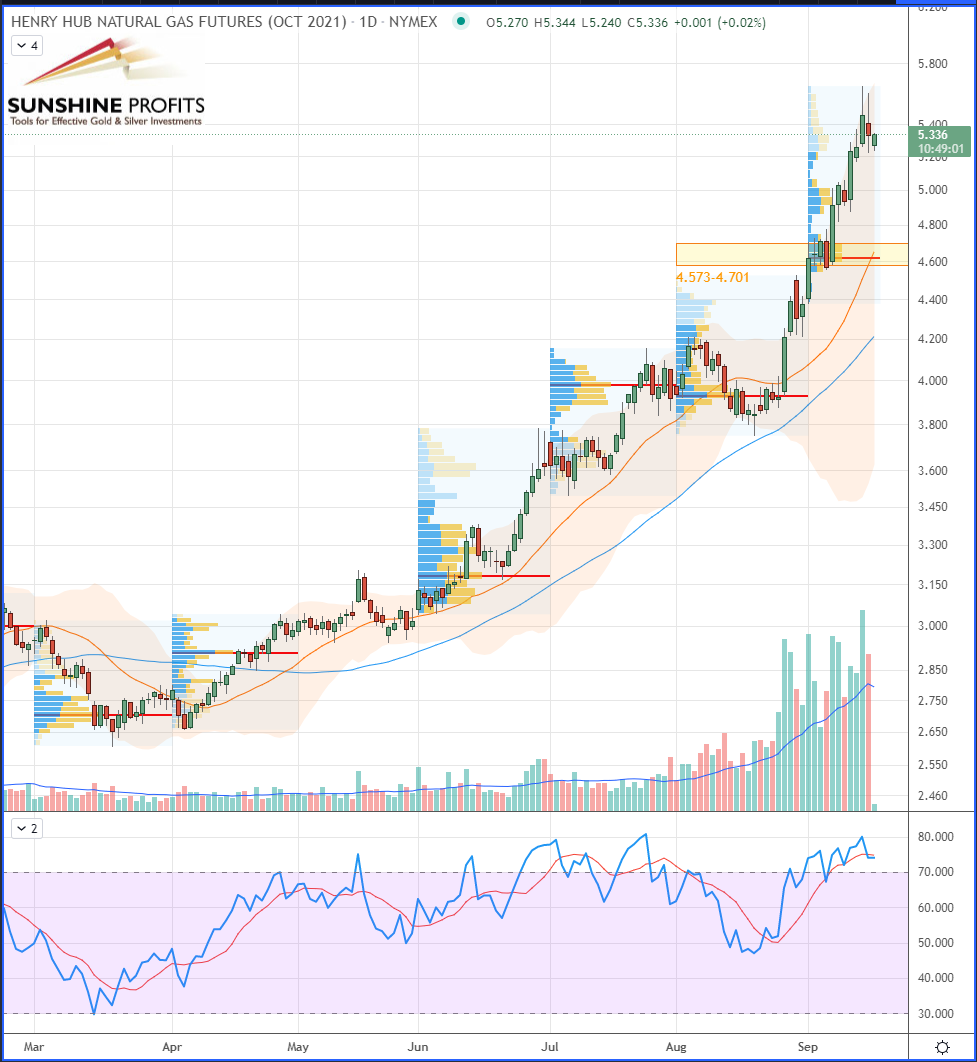Image resolution: width=977 pixels, height=1062 pixels.
Task: Click the H5.344 high value in header
Action: tap(555, 23)
